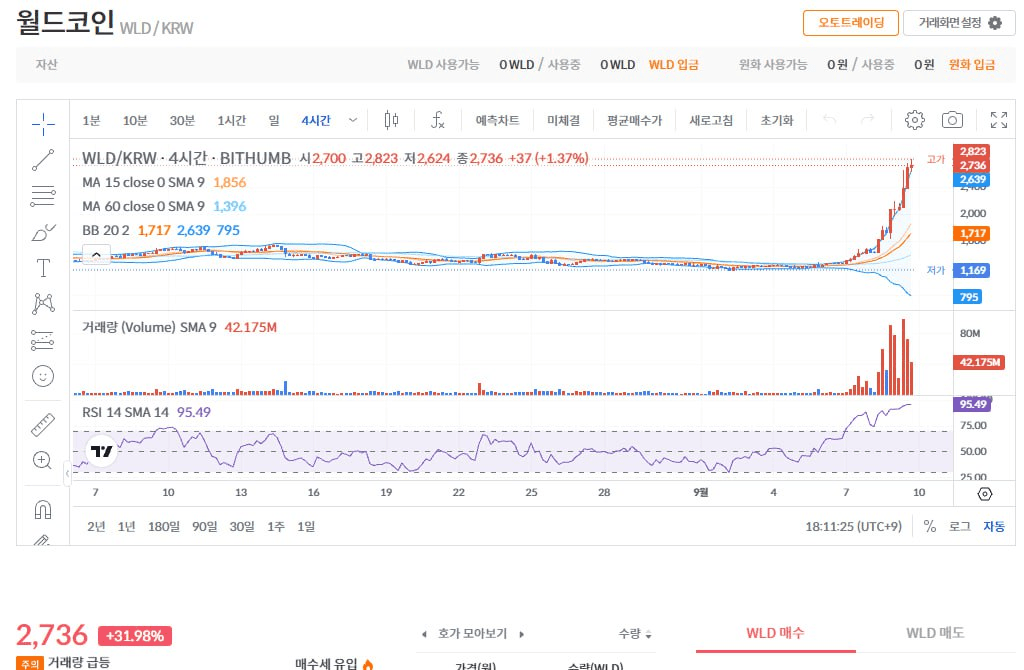Go to previous 호가 모아보기 option
Viewport: 1024px width, 670px height.
point(424,634)
